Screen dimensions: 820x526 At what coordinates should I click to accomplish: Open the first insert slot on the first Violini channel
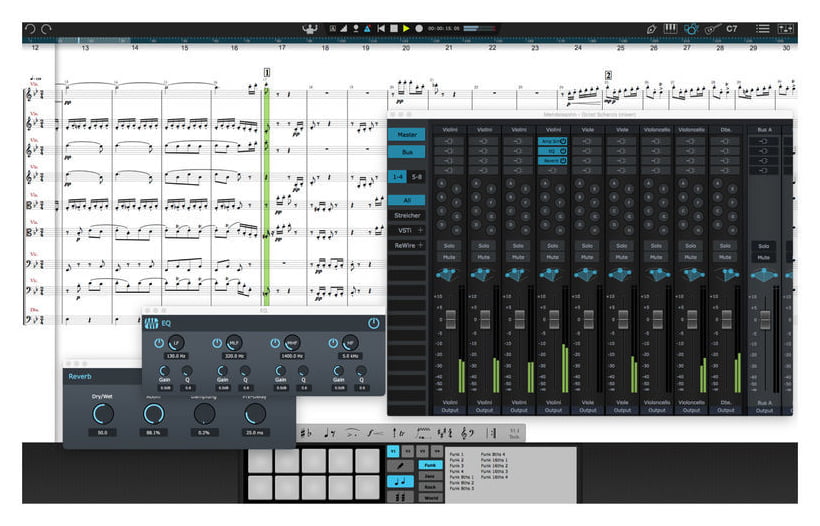[x=449, y=142]
